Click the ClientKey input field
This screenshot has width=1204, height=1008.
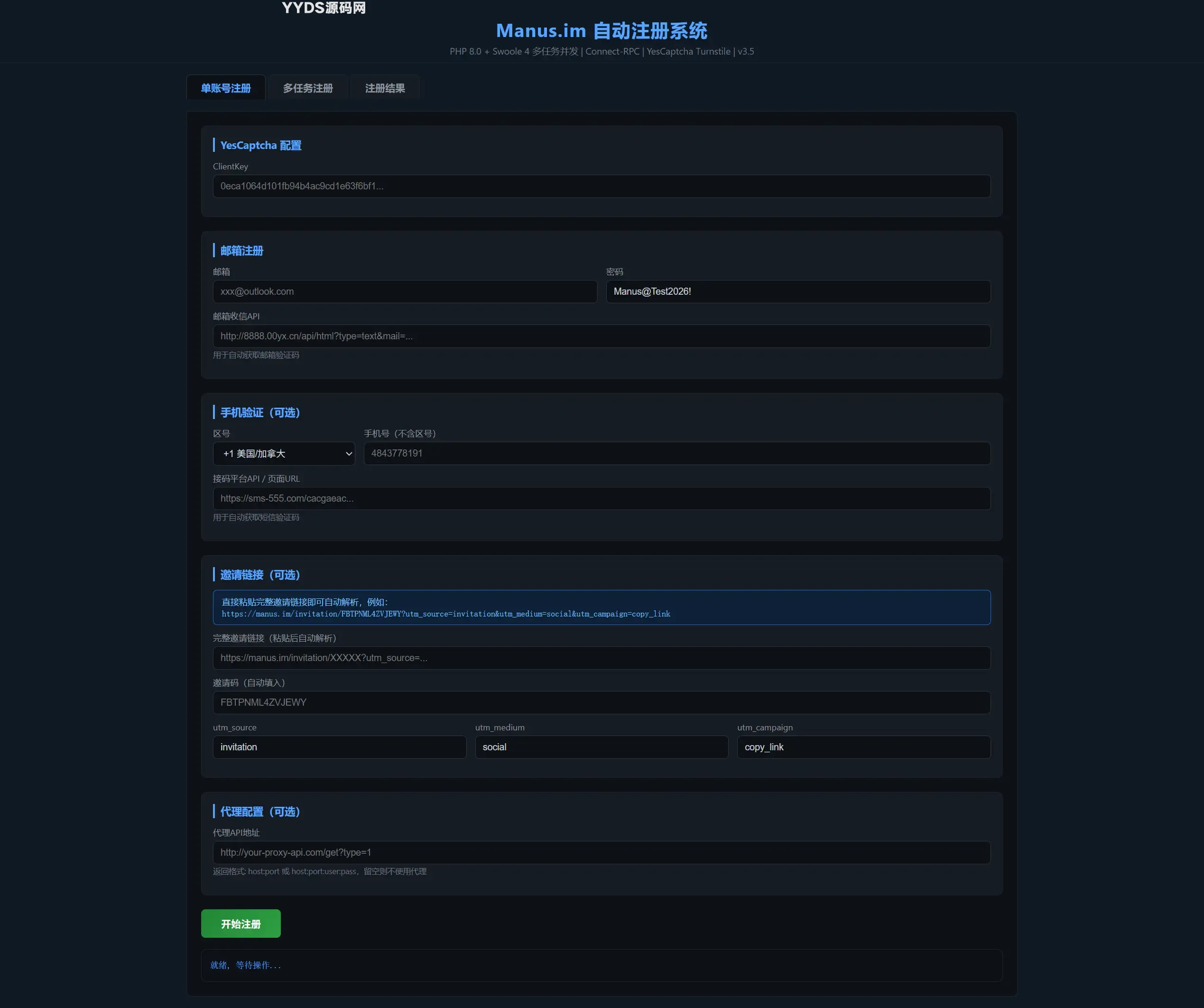[602, 186]
